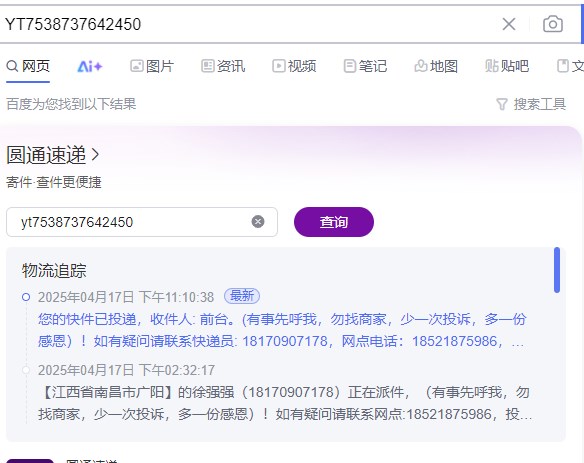Viewport: 584px width, 463px height.
Task: Switch to the 笔记 tab
Action: (365, 66)
